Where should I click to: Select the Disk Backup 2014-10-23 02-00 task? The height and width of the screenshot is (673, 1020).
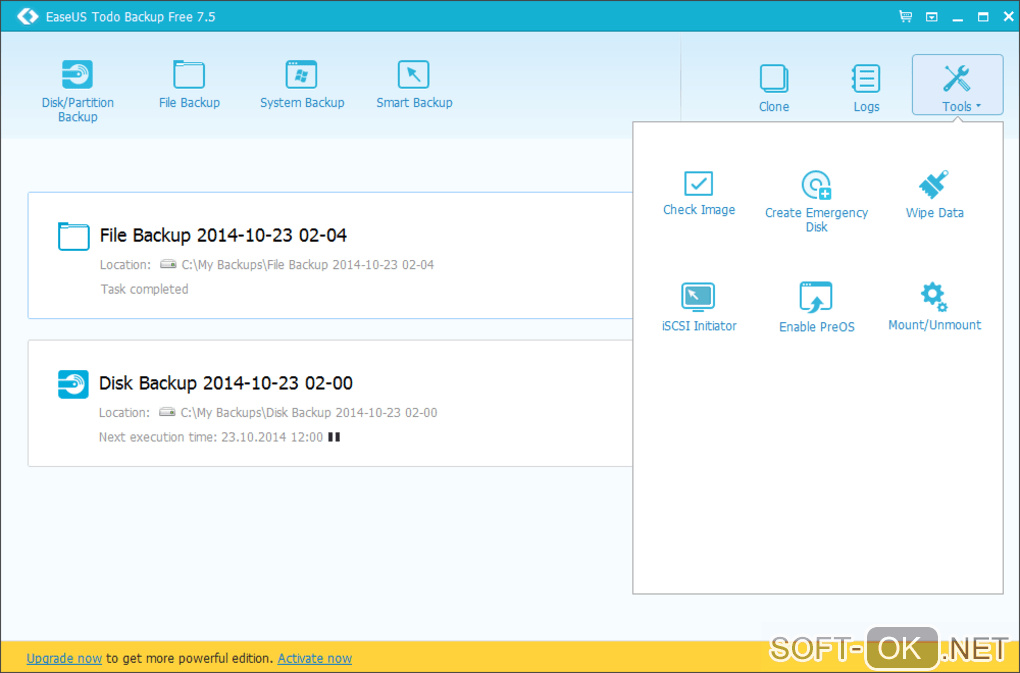330,403
